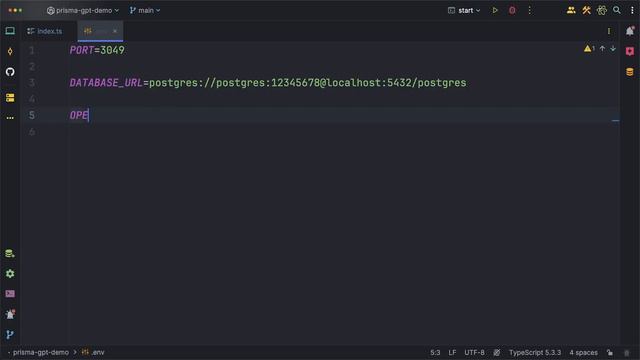Click the OPE text on line 5
This screenshot has height=360, width=640.
79,116
